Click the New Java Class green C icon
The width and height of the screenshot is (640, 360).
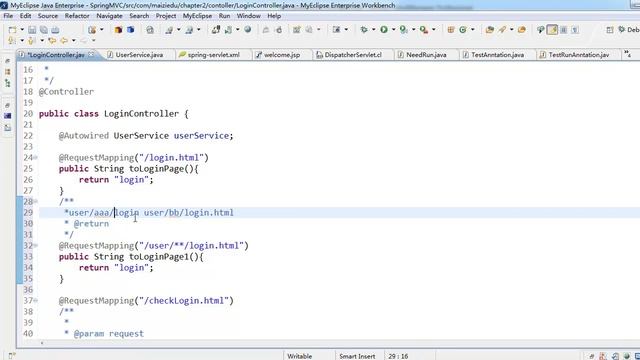463,30
